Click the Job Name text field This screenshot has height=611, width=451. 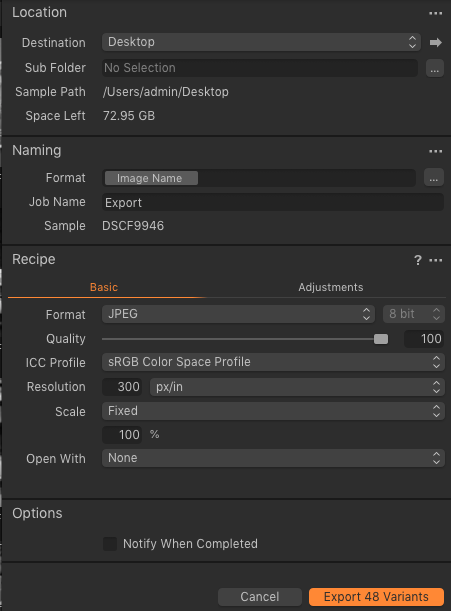point(273,202)
